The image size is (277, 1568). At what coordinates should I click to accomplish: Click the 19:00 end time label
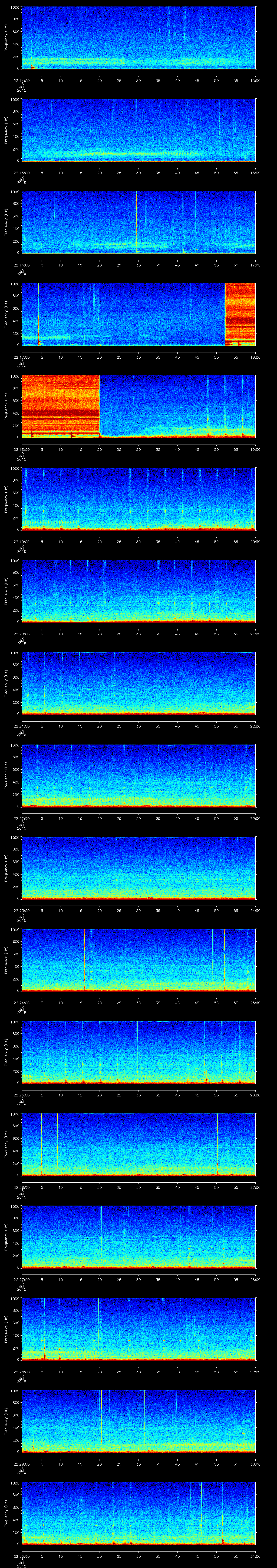(255, 449)
